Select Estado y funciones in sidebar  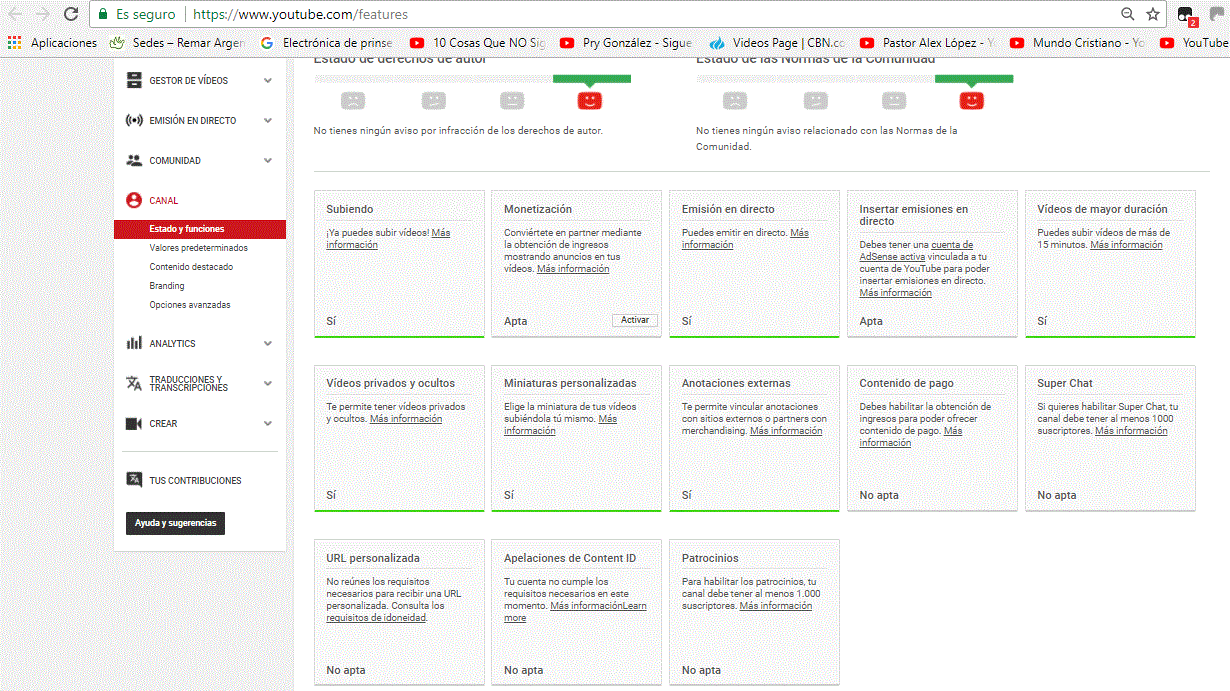click(x=200, y=229)
